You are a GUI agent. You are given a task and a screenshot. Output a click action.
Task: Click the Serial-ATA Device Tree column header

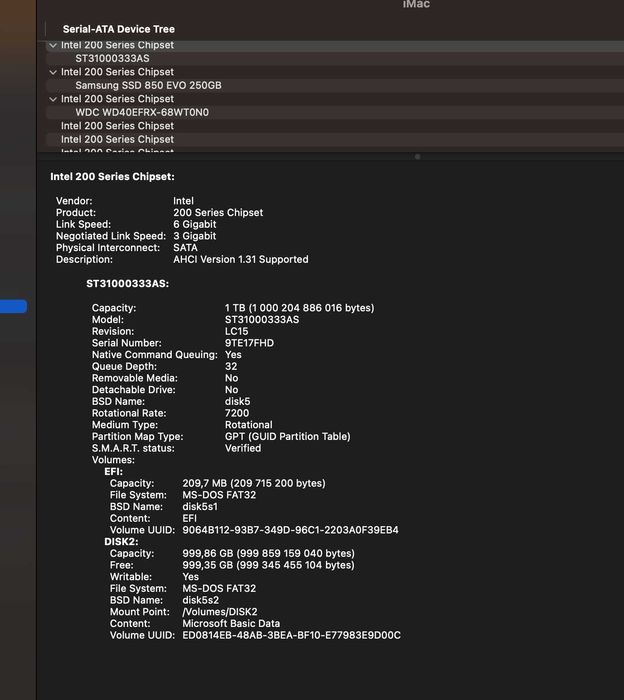pyautogui.click(x=119, y=29)
